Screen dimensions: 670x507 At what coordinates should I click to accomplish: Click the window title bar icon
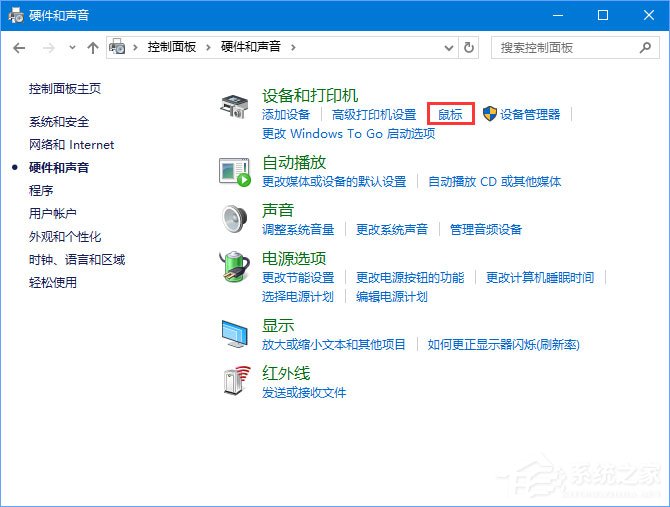pyautogui.click(x=16, y=15)
